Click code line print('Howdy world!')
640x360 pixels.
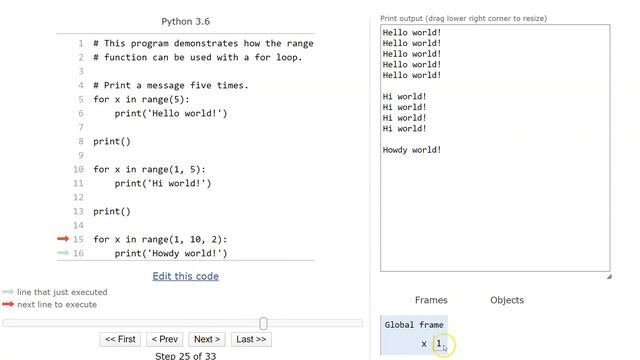coord(171,253)
